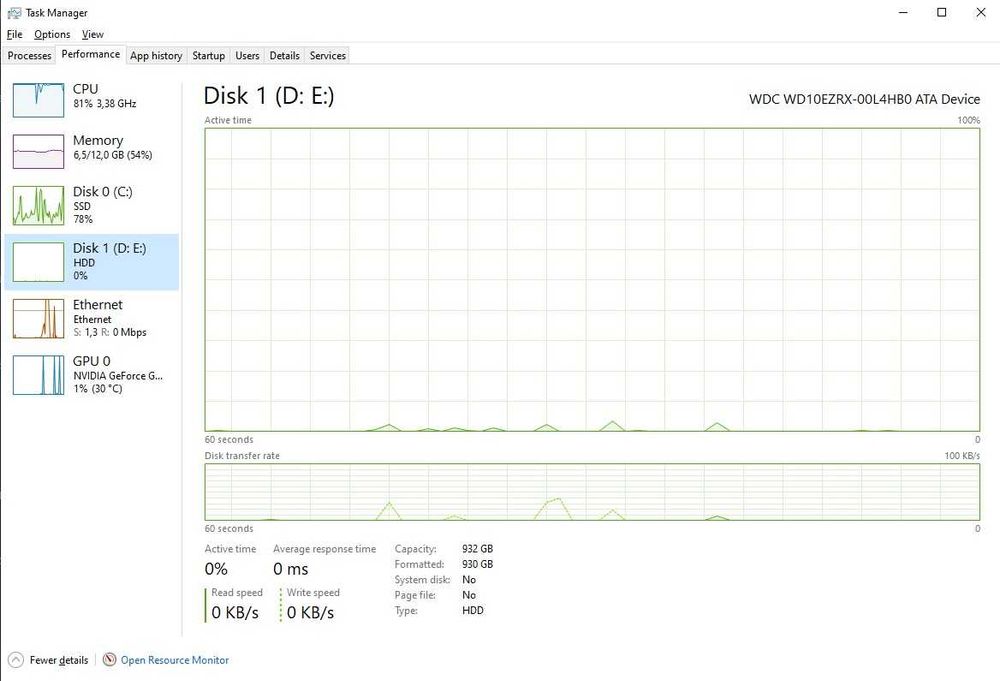Viewport: 1000px width, 681px height.
Task: Collapse view with Fewer details
Action: (x=59, y=660)
